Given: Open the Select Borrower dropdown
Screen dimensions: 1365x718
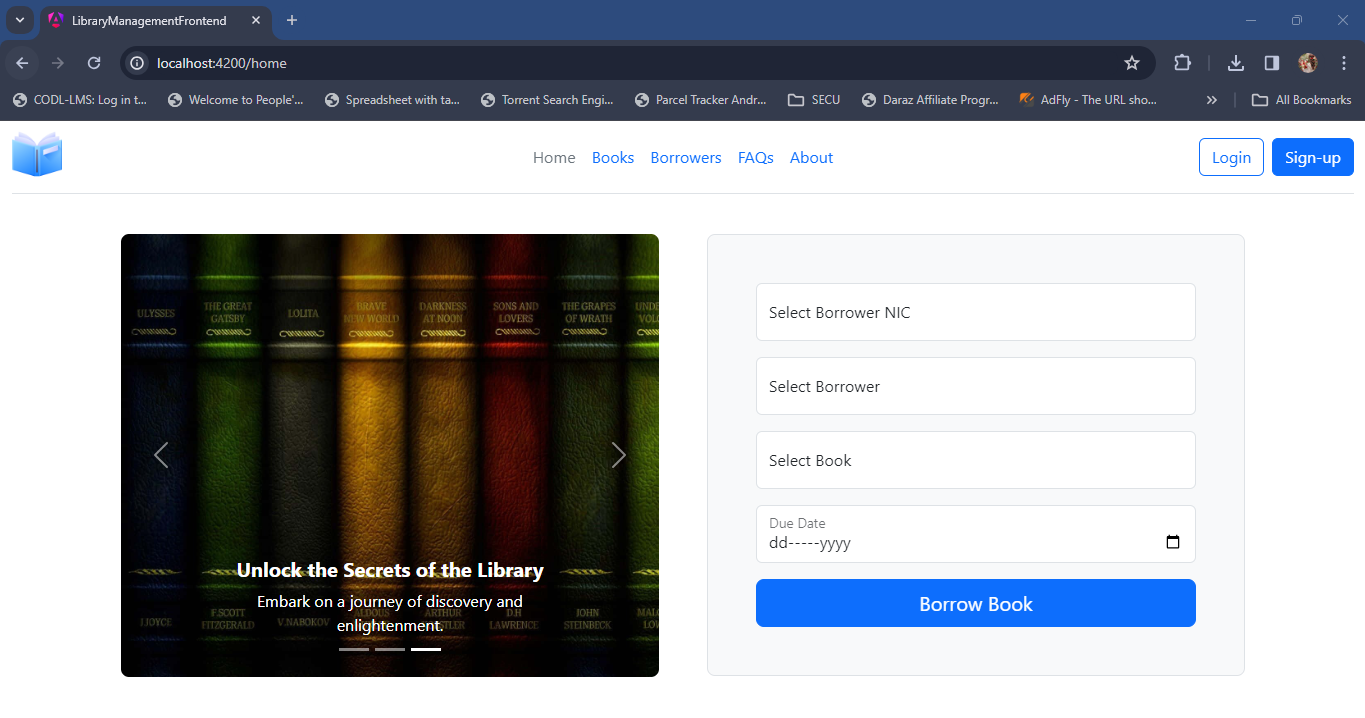Looking at the screenshot, I should point(975,386).
